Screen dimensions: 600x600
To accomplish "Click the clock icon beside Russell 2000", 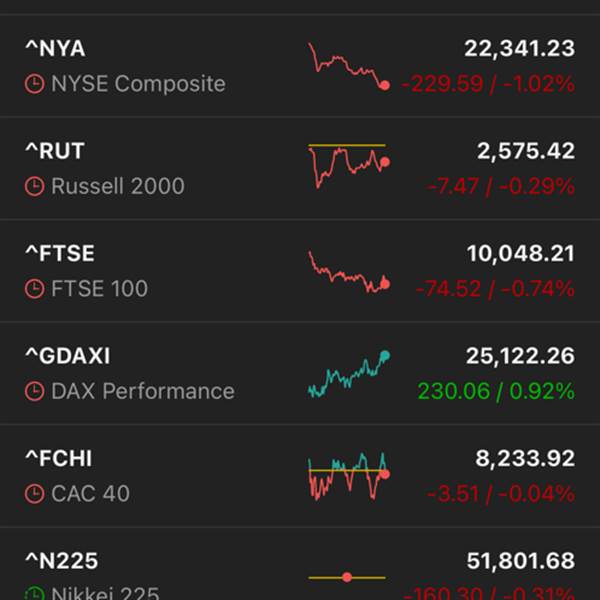I will (35, 186).
